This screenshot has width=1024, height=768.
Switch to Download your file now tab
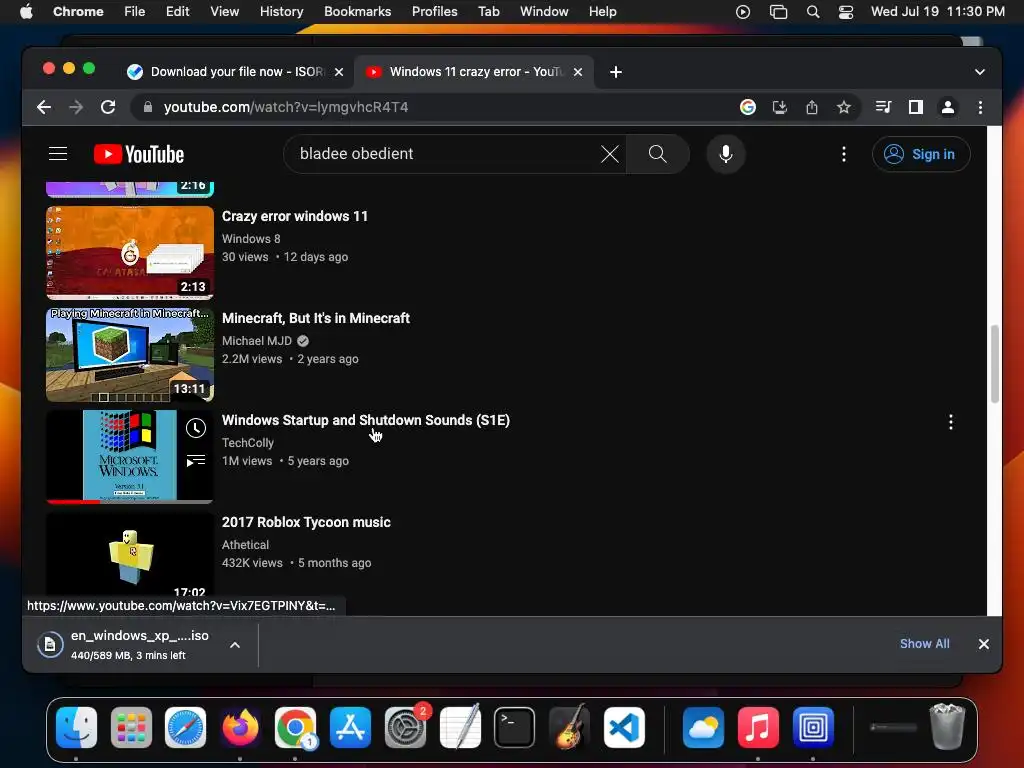tap(229, 72)
